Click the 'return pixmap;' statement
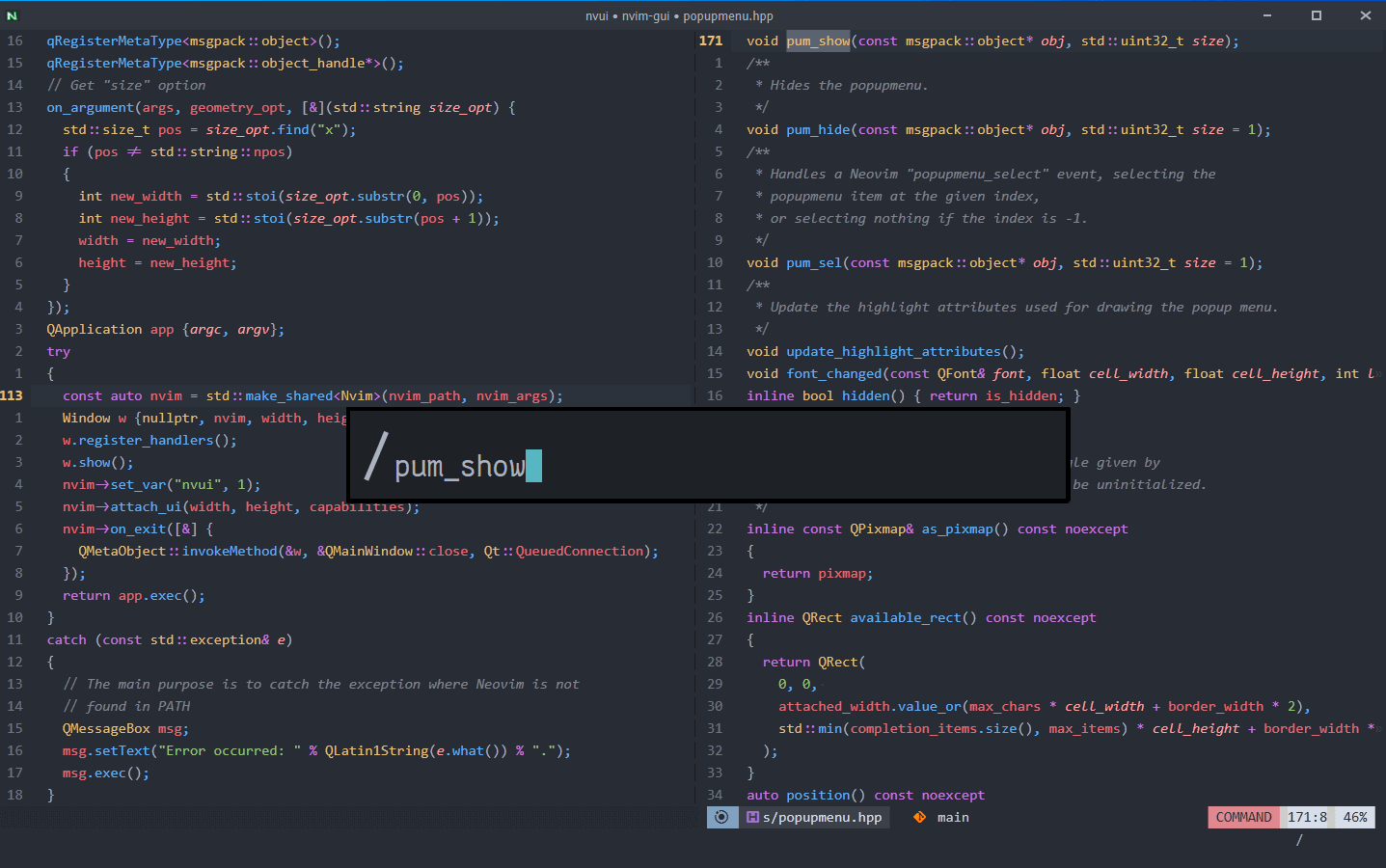1386x868 pixels. (818, 573)
